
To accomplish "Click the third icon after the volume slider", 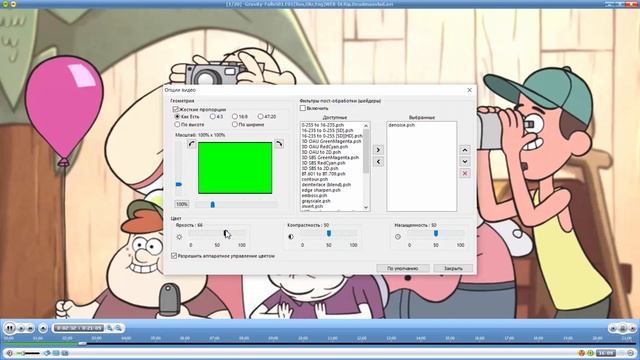I will point(65,353).
